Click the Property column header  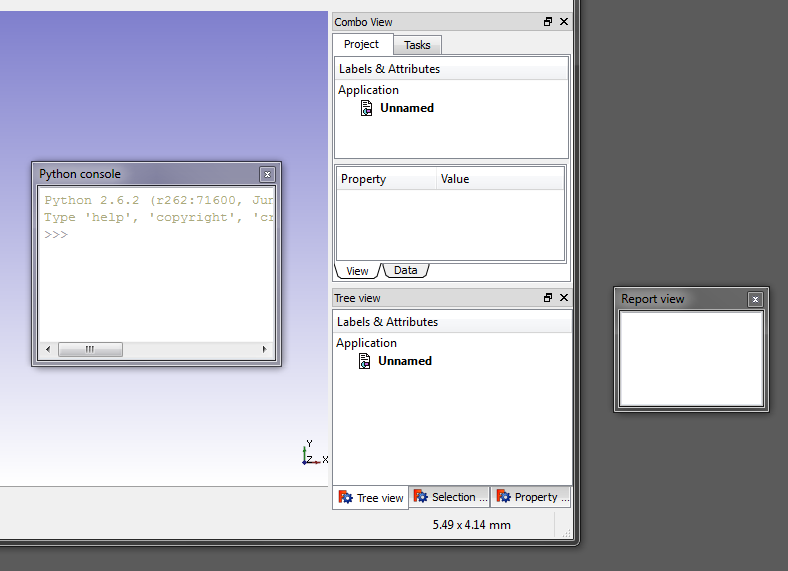(364, 179)
